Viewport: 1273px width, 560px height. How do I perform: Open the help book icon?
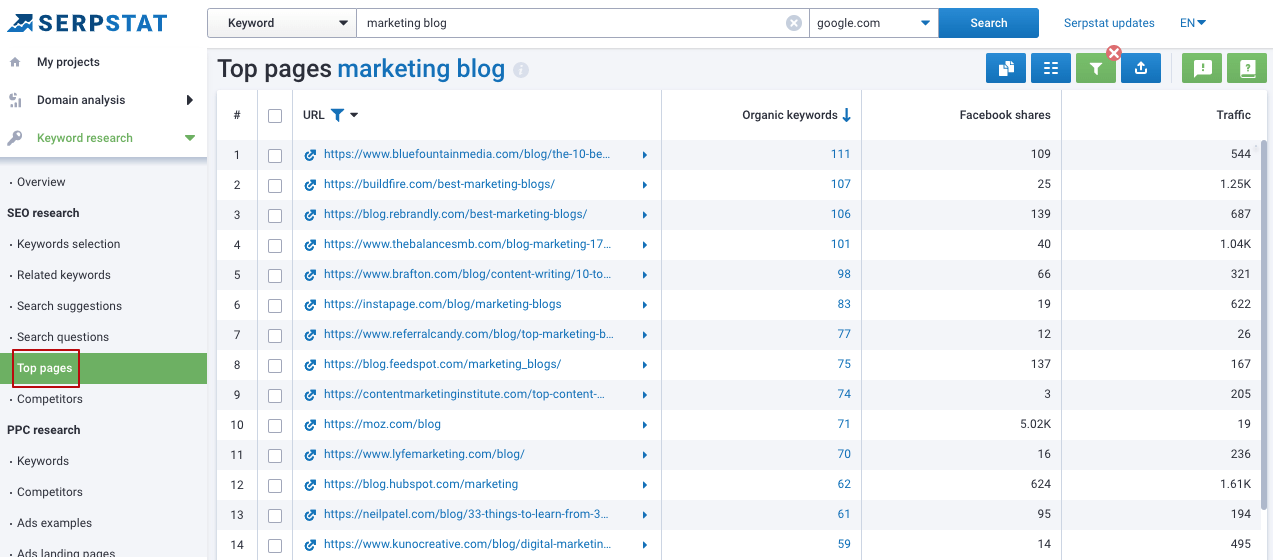point(1247,68)
